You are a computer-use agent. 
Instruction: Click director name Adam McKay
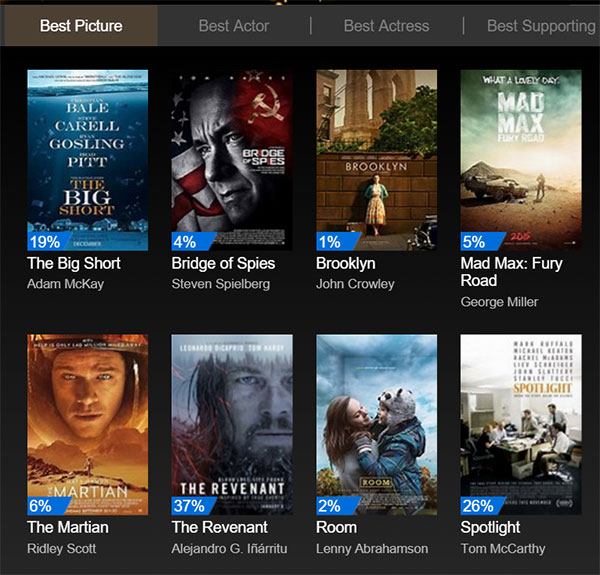(65, 284)
